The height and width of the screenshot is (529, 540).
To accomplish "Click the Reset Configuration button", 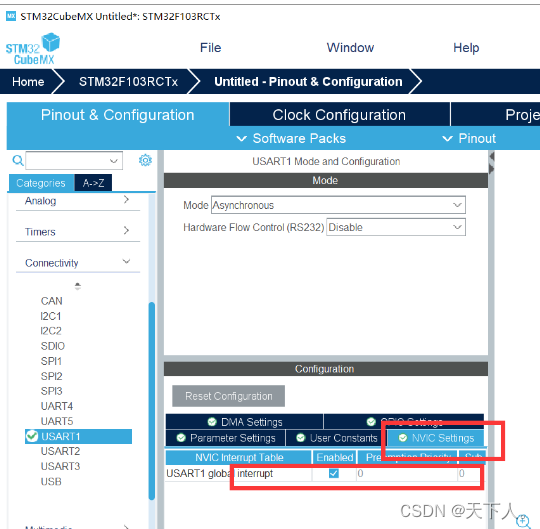I will pyautogui.click(x=228, y=396).
